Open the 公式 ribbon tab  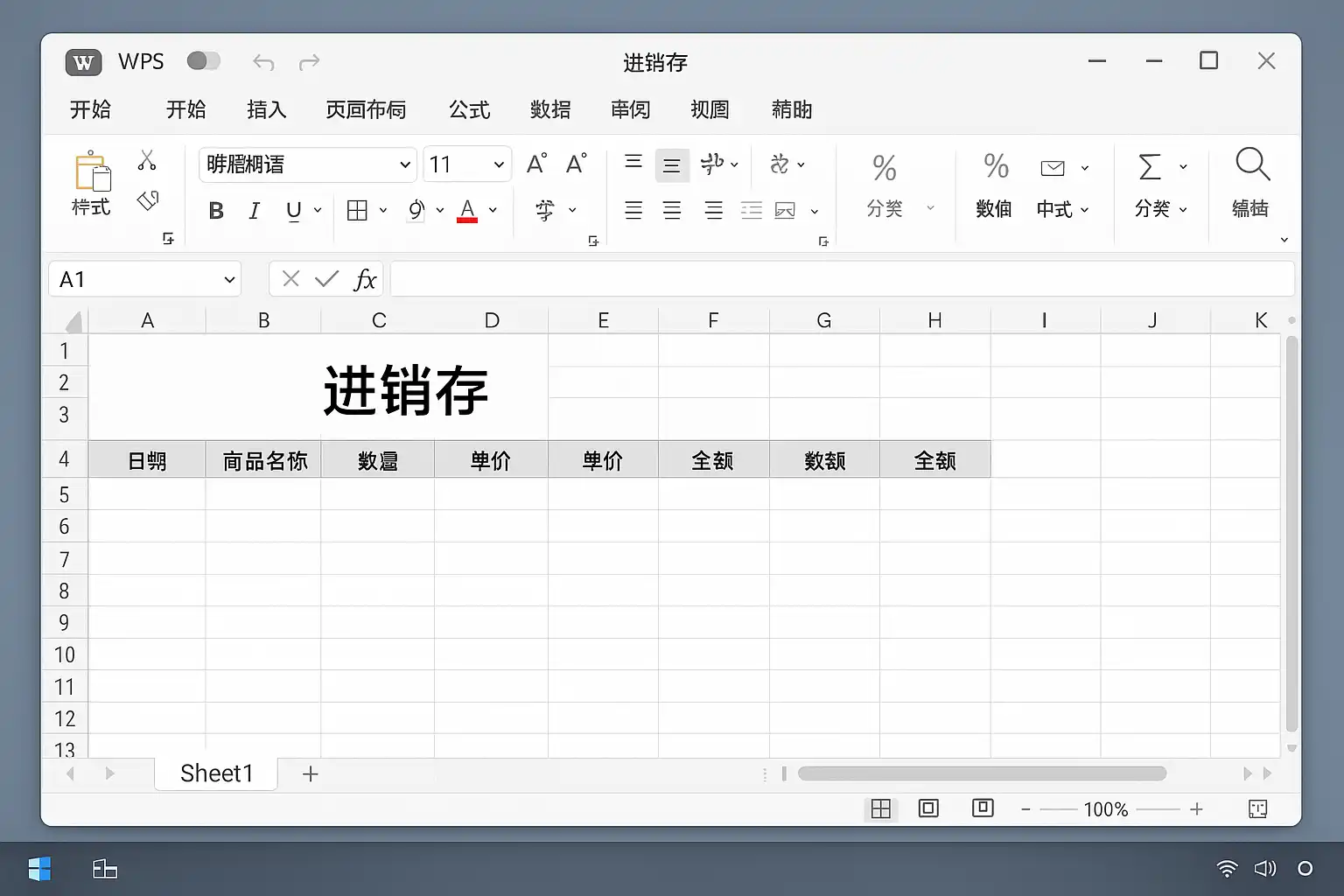469,109
